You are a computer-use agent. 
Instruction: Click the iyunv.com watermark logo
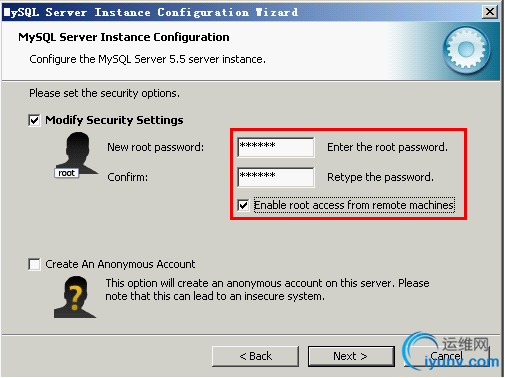point(451,352)
